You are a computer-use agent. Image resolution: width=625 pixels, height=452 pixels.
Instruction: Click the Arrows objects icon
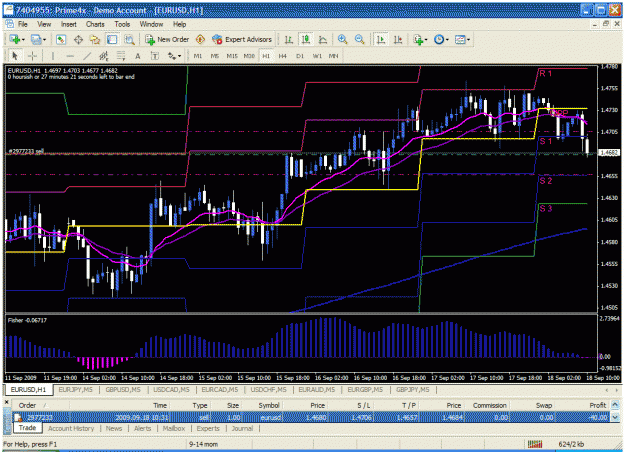click(x=172, y=56)
